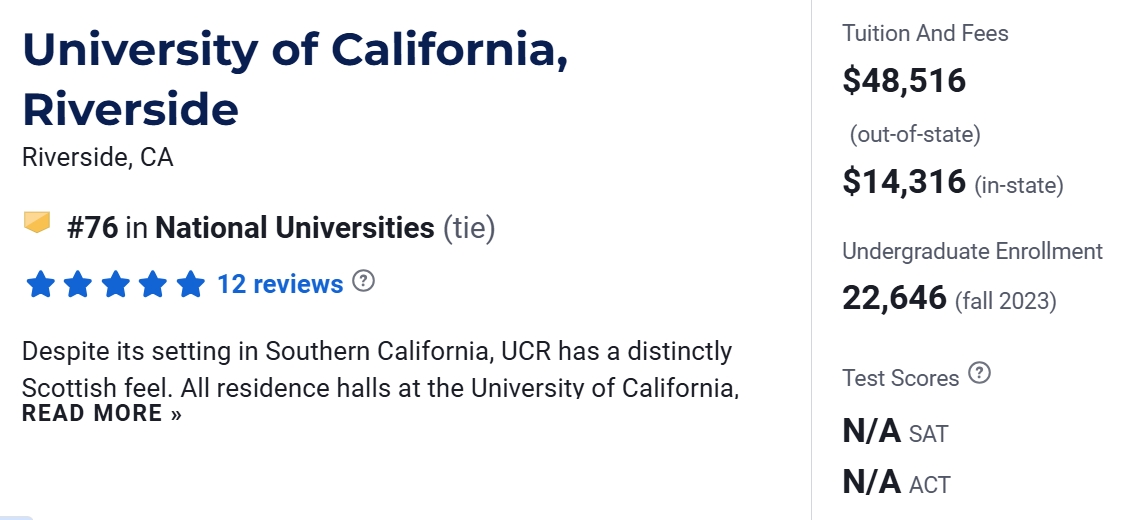Screen dimensions: 1122x520
Task: Click the fourth blue rating star
Action: coord(153,285)
